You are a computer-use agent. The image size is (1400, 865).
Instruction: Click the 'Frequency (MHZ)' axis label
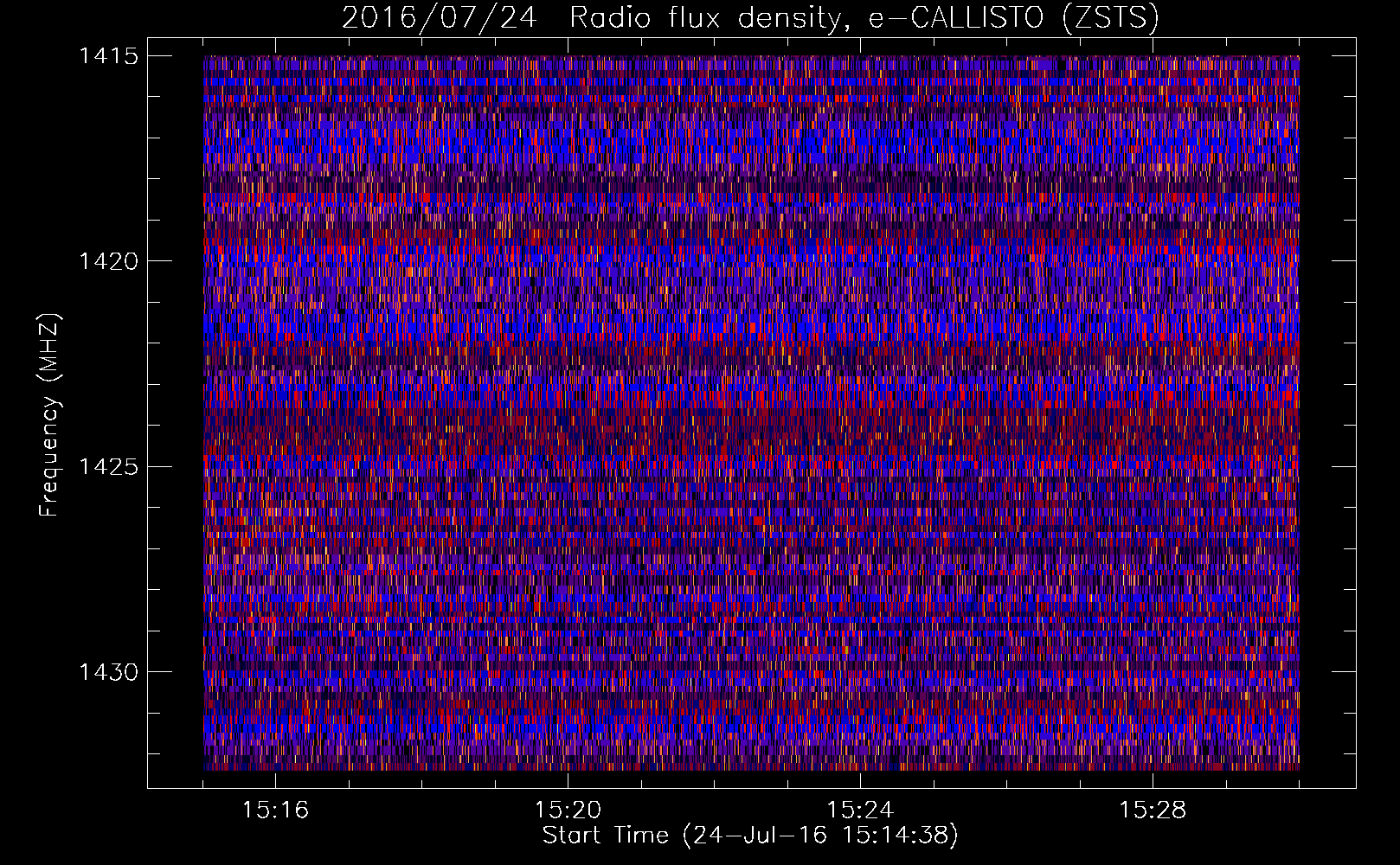pyautogui.click(x=49, y=415)
